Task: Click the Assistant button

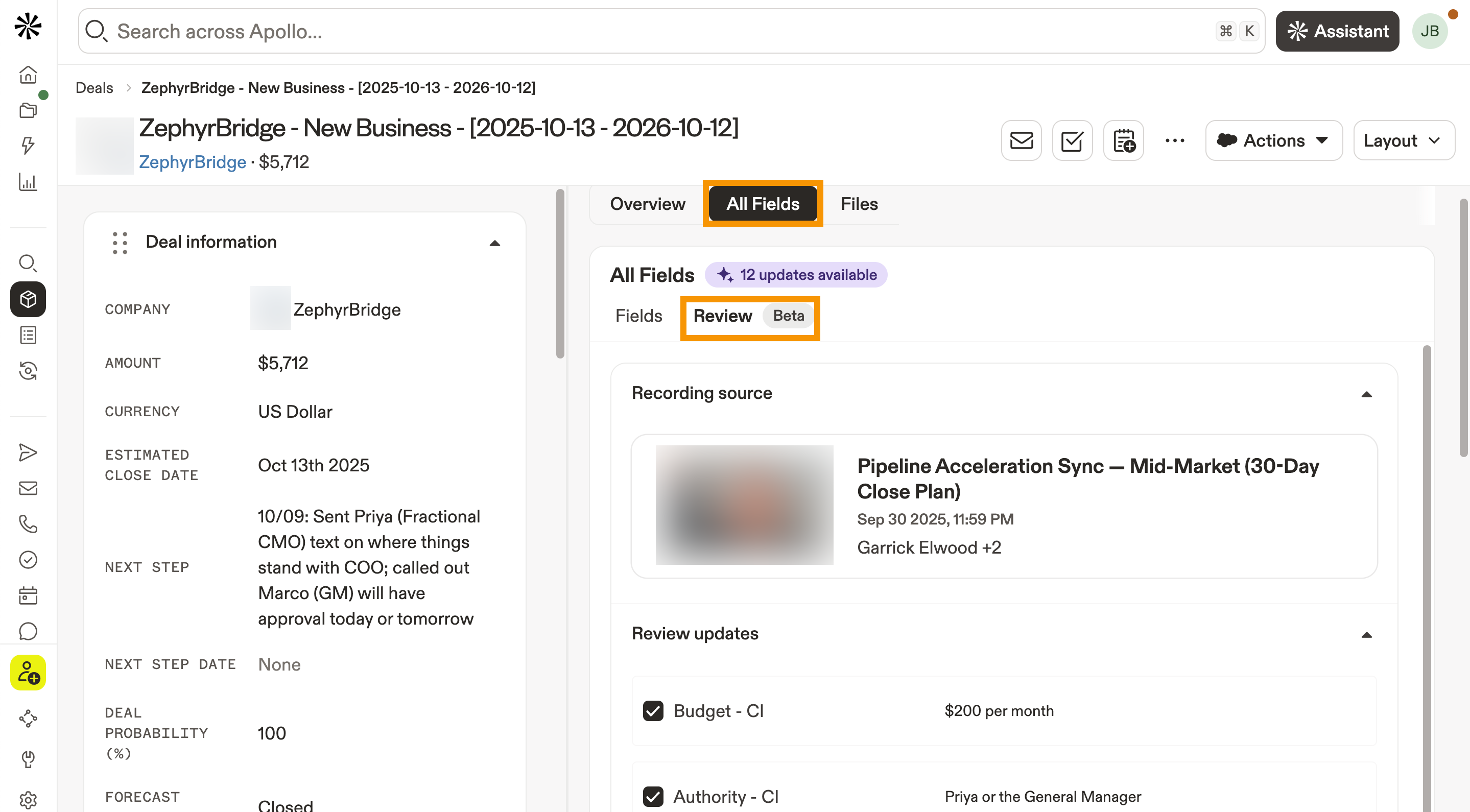Action: click(1337, 31)
